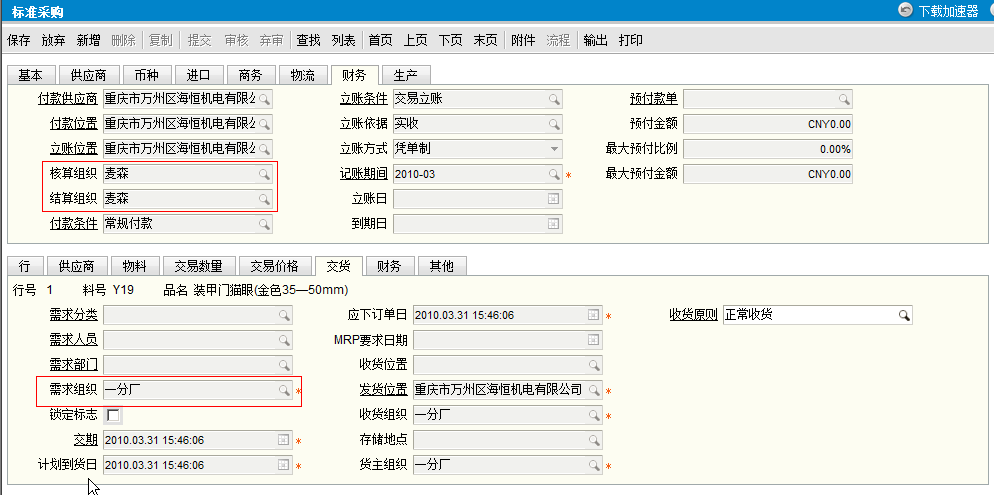Toggle the 锁定标志 checkbox
994x495 pixels.
coord(113,416)
